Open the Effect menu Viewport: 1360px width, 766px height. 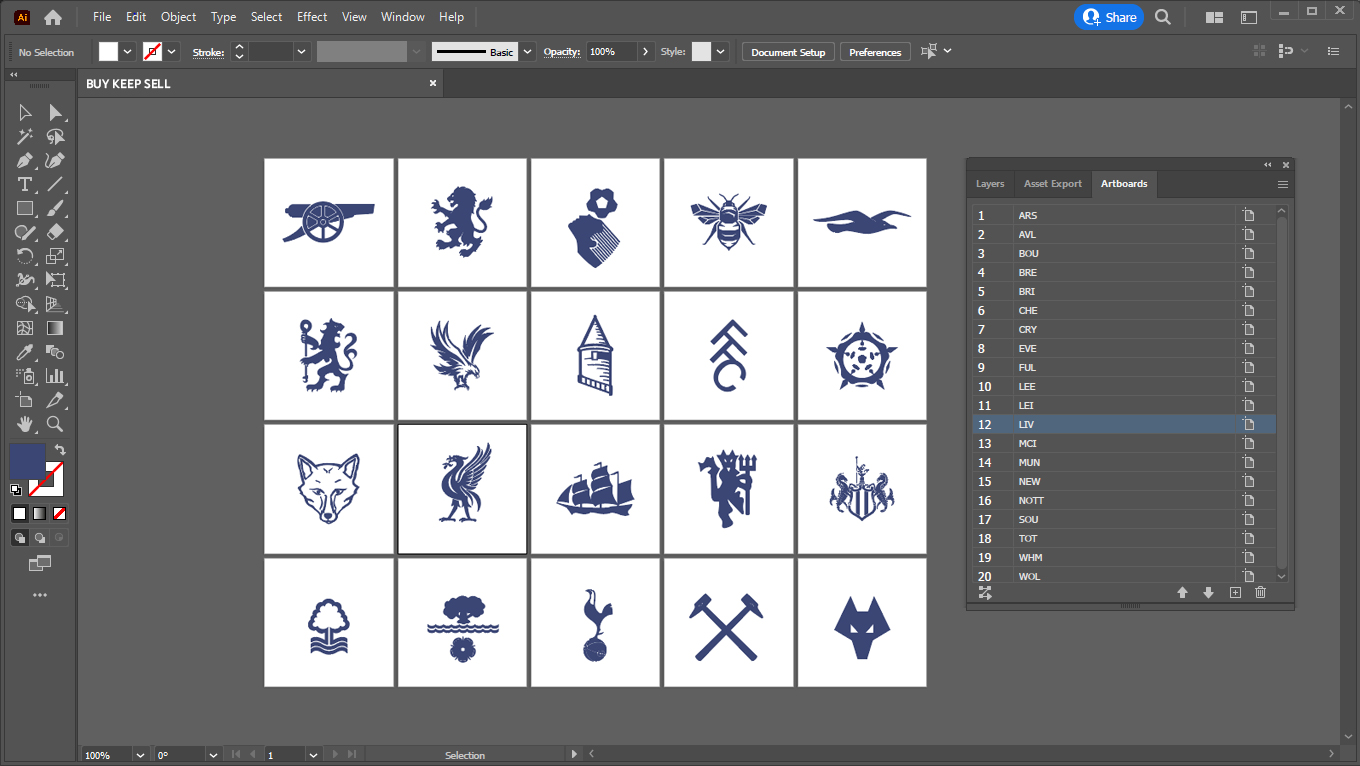[312, 17]
